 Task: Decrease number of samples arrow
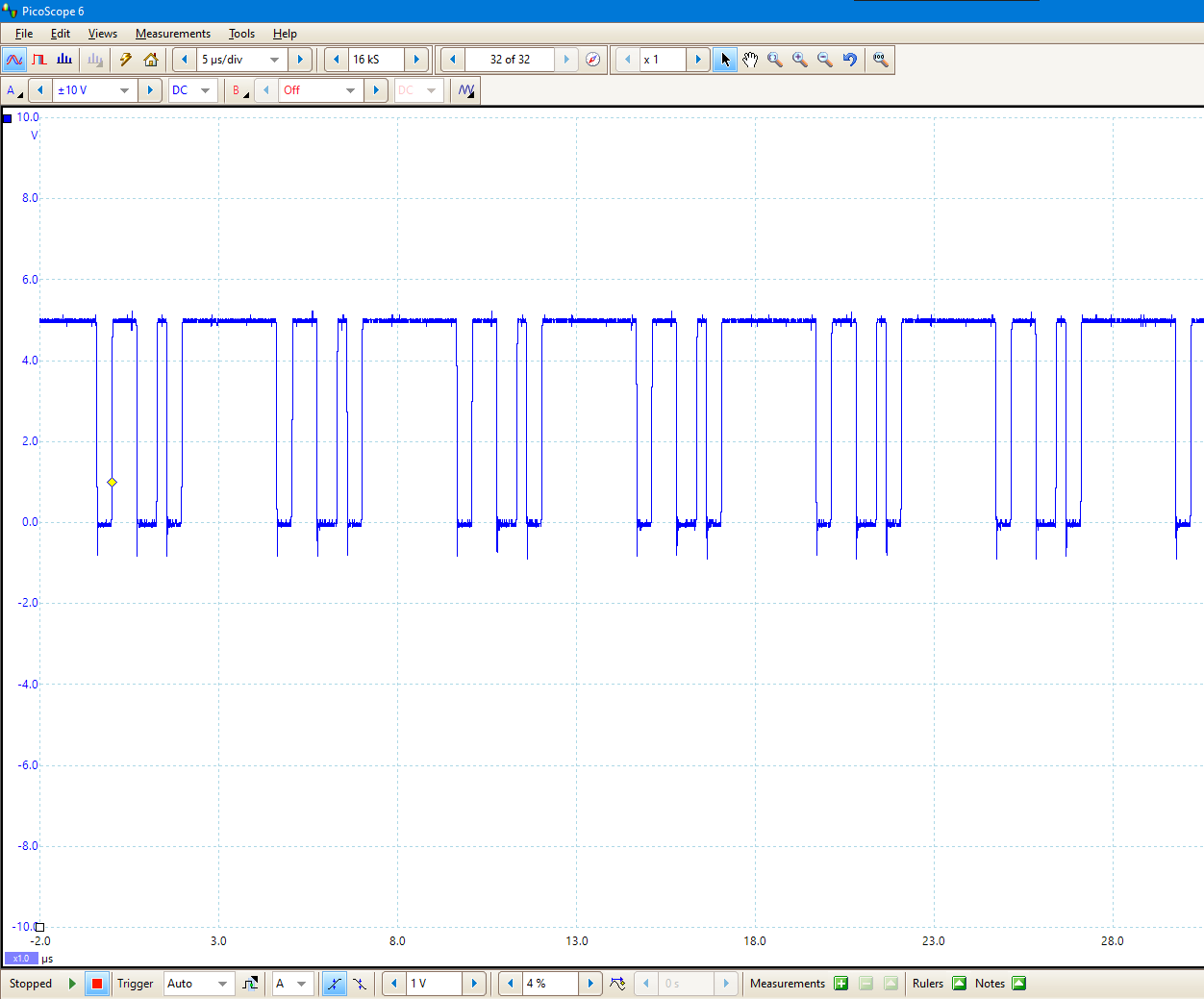pyautogui.click(x=337, y=60)
